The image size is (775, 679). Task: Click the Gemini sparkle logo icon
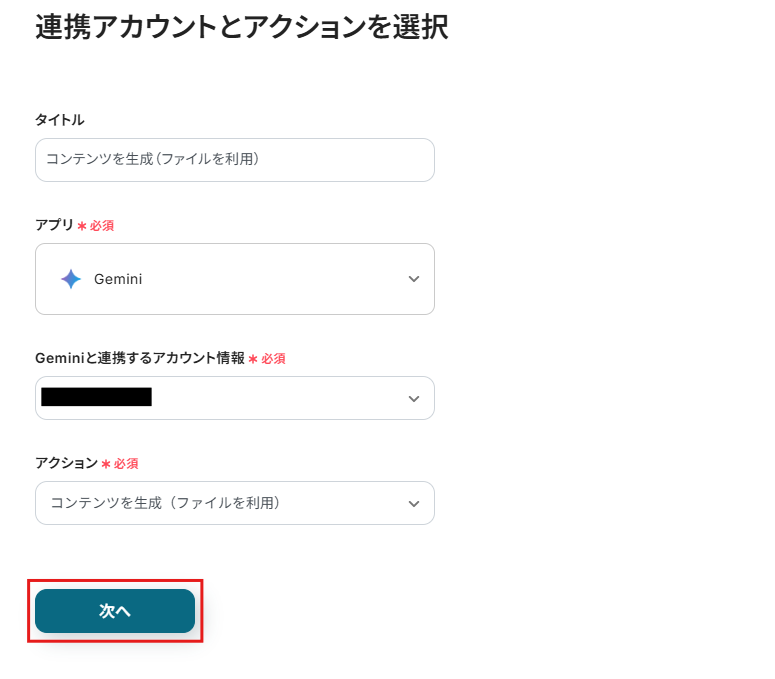(x=70, y=279)
